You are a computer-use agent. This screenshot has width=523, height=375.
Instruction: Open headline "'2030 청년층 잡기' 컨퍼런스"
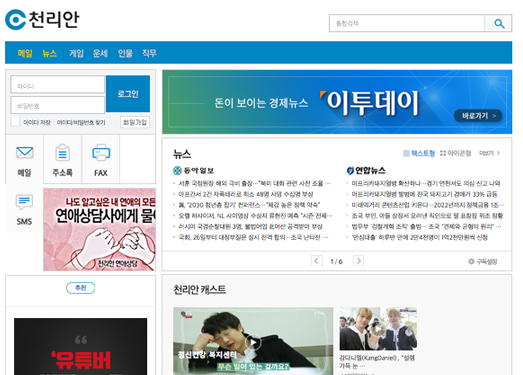point(249,205)
